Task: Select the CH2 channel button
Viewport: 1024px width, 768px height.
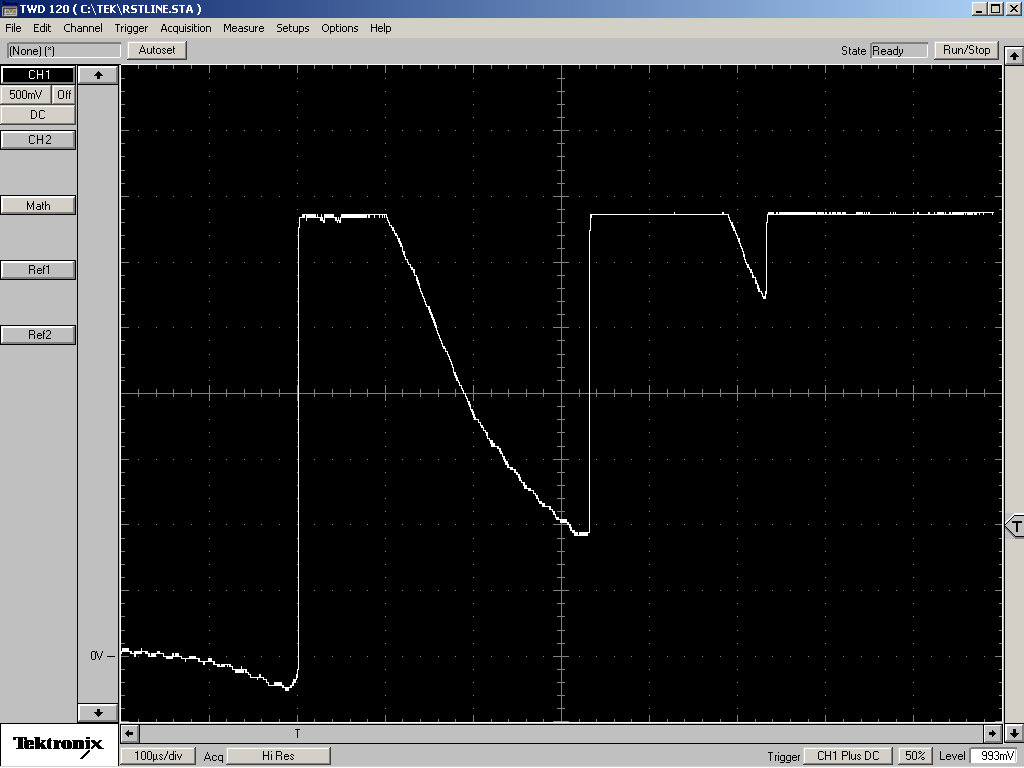Action: (x=39, y=140)
